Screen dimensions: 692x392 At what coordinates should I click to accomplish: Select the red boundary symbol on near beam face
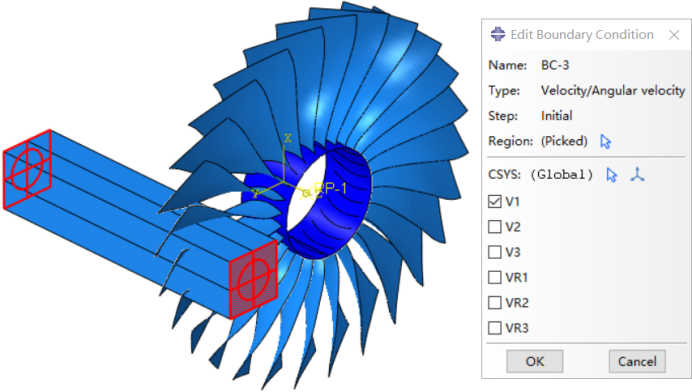tap(254, 279)
